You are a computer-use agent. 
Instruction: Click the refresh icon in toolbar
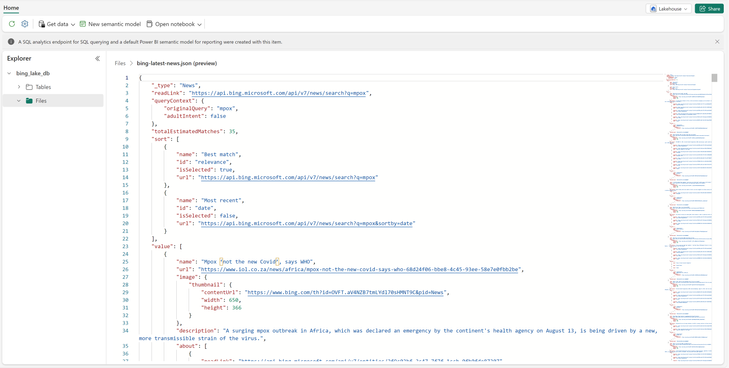click(12, 24)
